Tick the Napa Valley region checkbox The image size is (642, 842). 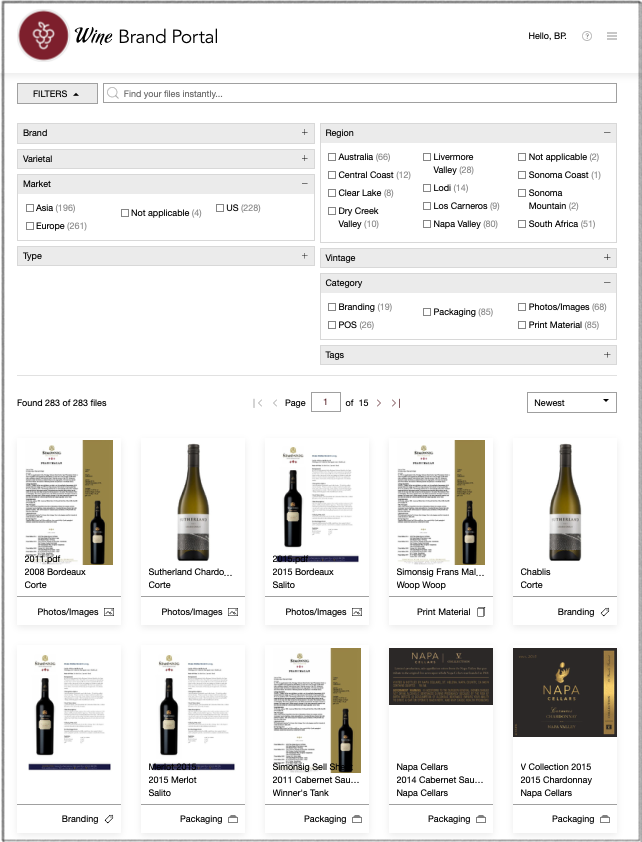click(427, 224)
